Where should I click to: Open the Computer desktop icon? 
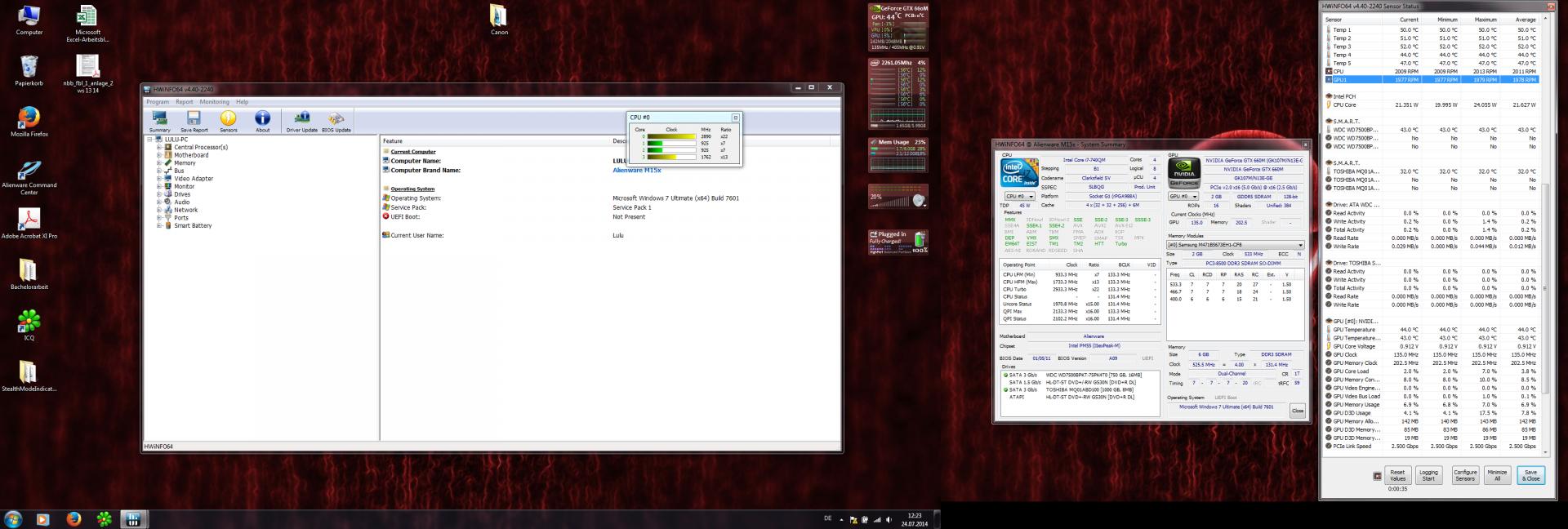(x=29, y=20)
